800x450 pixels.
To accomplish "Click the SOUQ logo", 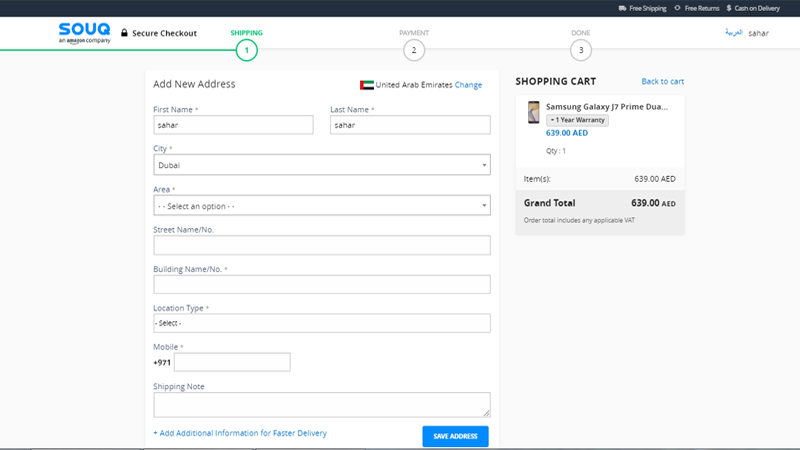I will pos(84,33).
